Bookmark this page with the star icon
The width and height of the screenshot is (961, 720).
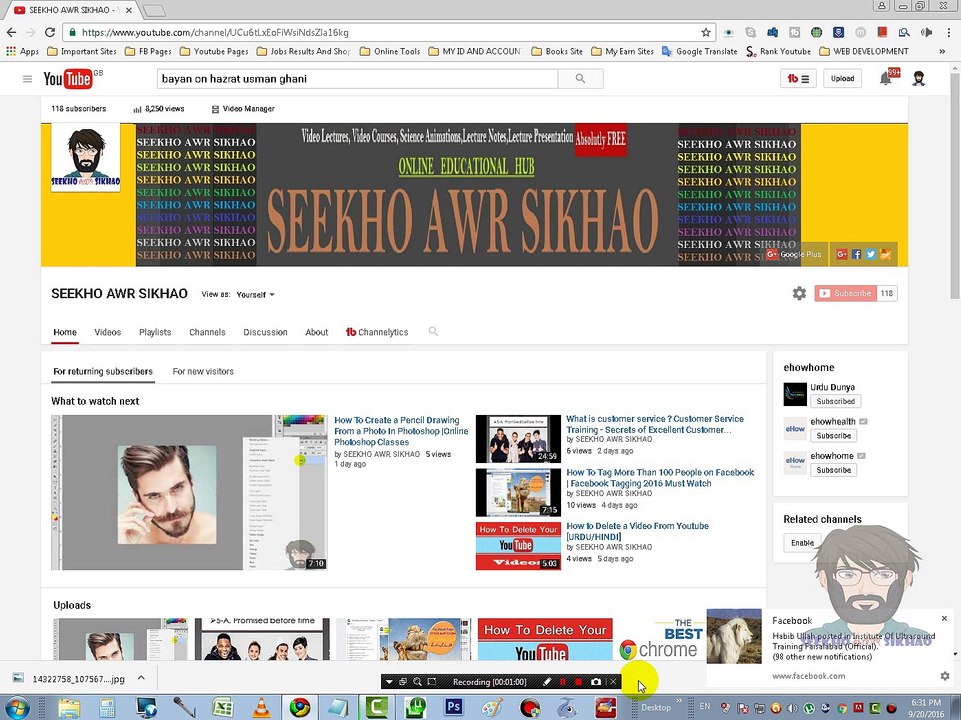coord(705,32)
